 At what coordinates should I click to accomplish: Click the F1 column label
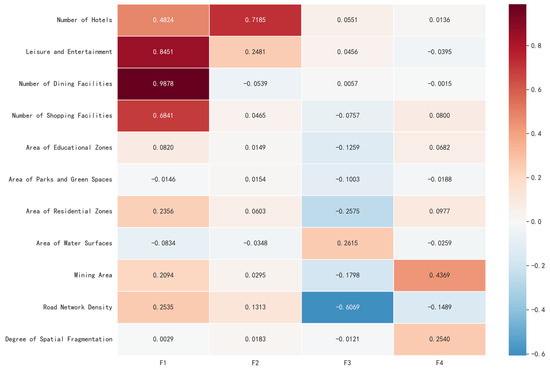tap(163, 363)
